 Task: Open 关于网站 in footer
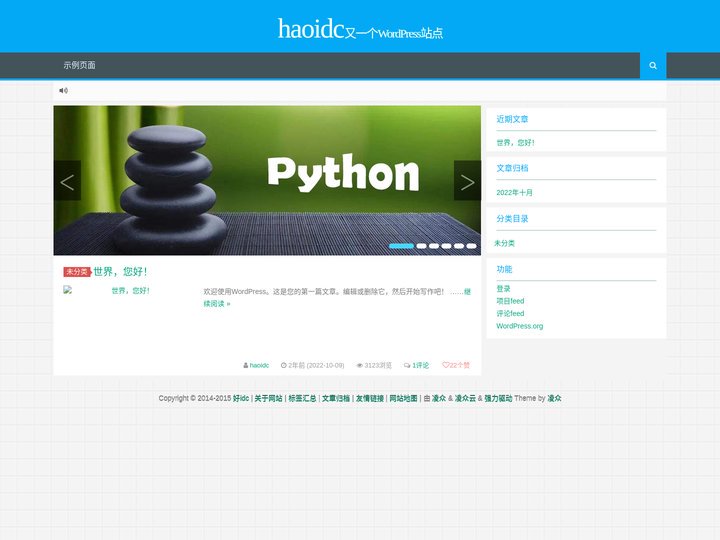pos(269,398)
